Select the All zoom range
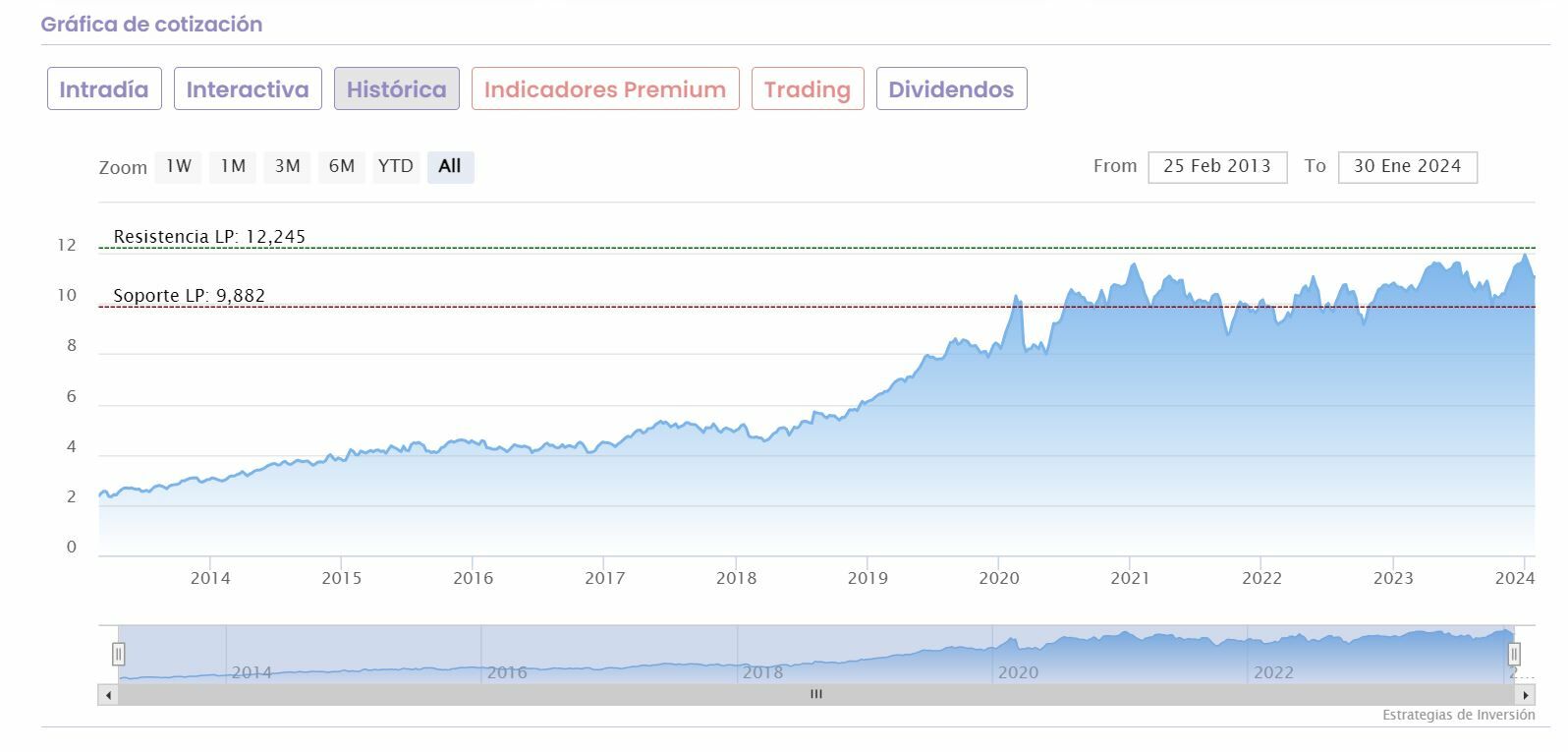Image resolution: width=1568 pixels, height=752 pixels. (x=450, y=166)
